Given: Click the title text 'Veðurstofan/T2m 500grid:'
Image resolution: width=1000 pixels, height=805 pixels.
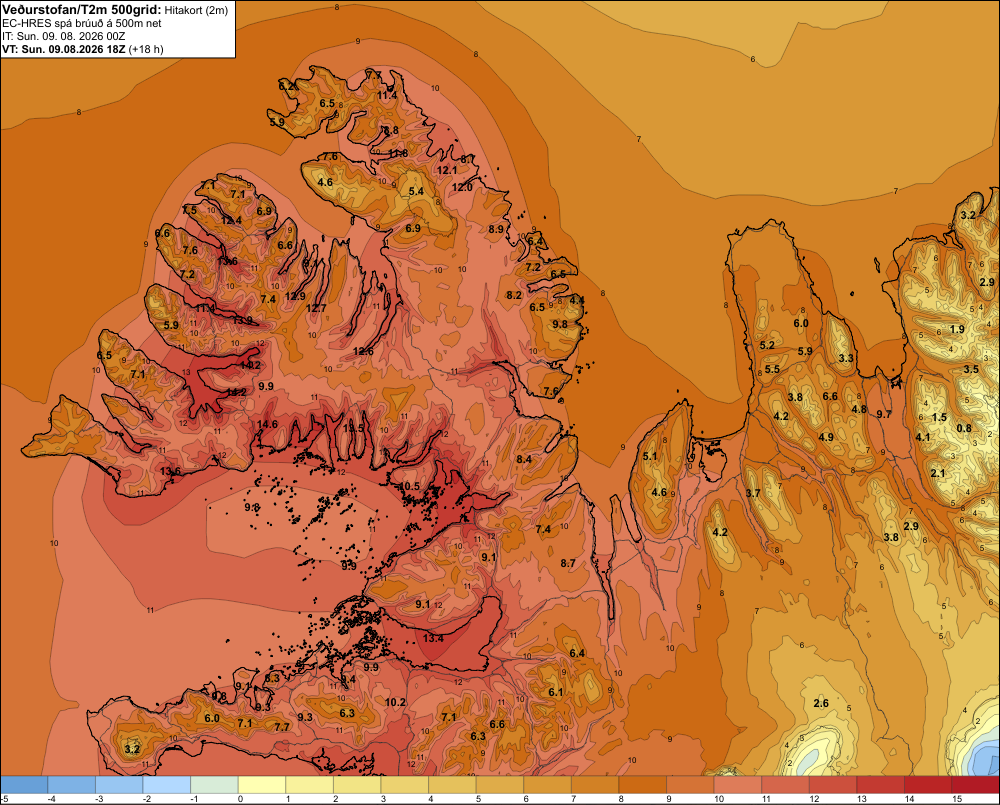Looking at the screenshot, I should coord(82,9).
